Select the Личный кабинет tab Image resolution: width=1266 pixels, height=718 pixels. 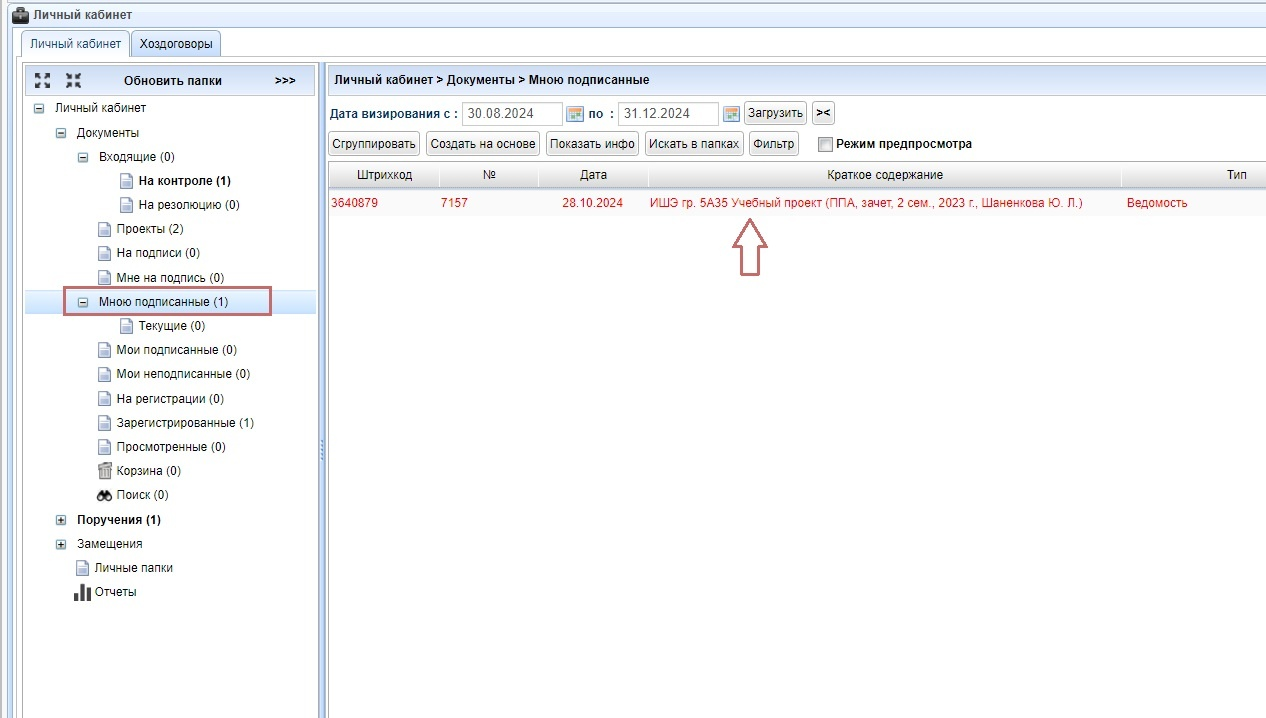pos(76,44)
